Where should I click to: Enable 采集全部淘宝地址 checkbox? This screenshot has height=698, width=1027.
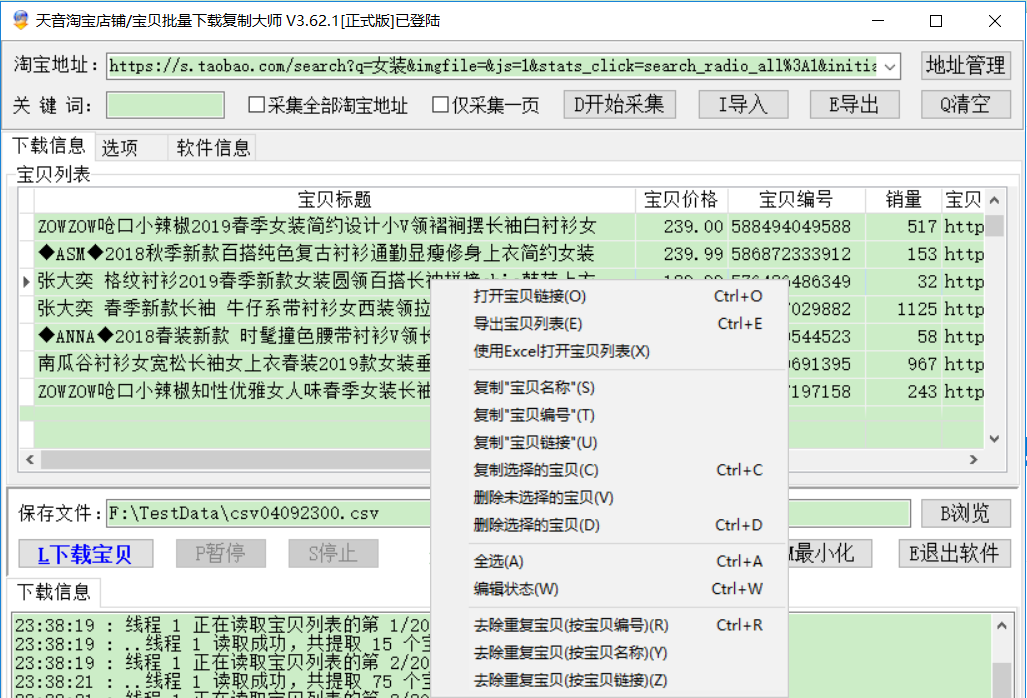(x=257, y=105)
